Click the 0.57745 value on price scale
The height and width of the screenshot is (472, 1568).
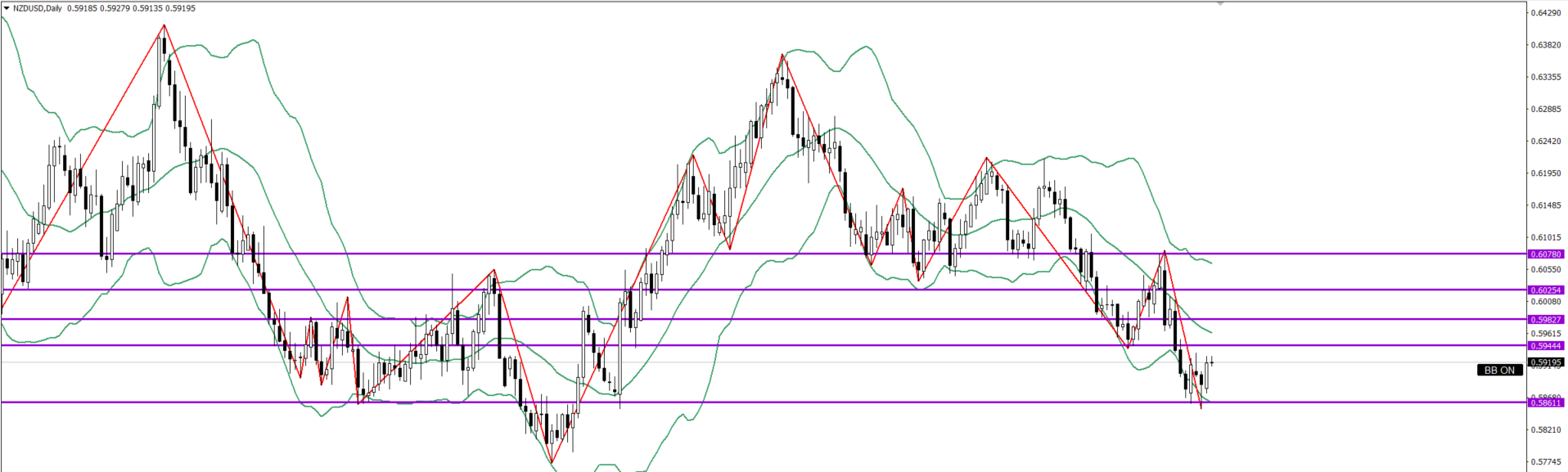tap(1545, 462)
